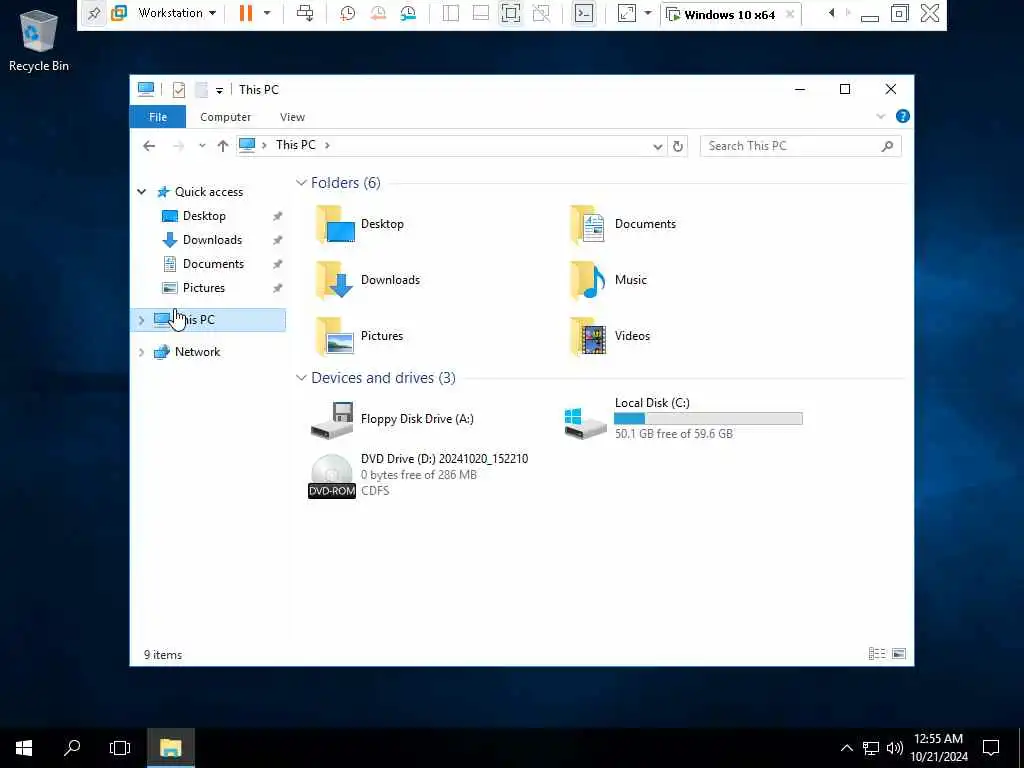The width and height of the screenshot is (1024, 768).
Task: Select Desktop in the Quick access list
Action: pyautogui.click(x=204, y=216)
